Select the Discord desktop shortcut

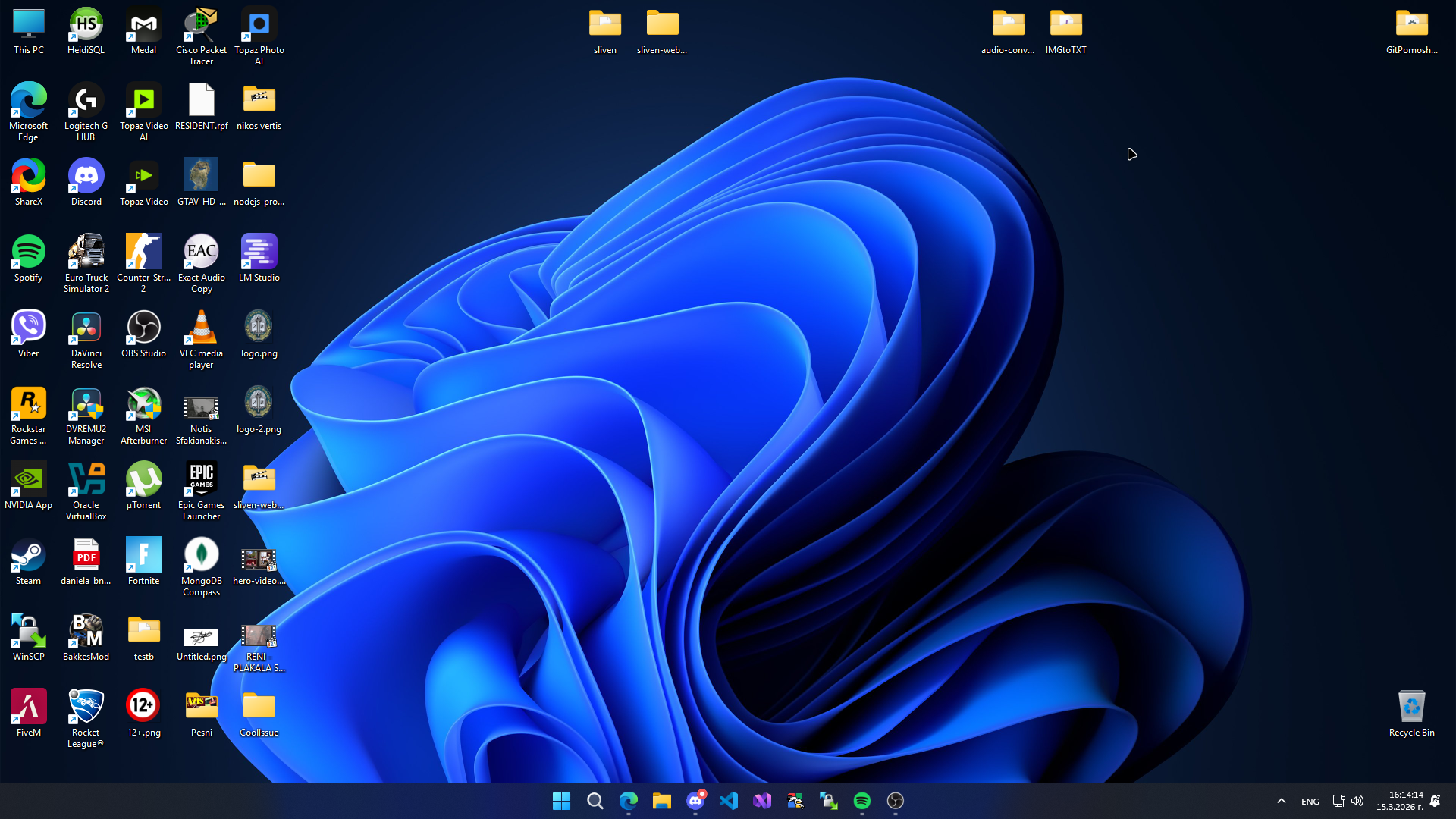click(x=86, y=184)
